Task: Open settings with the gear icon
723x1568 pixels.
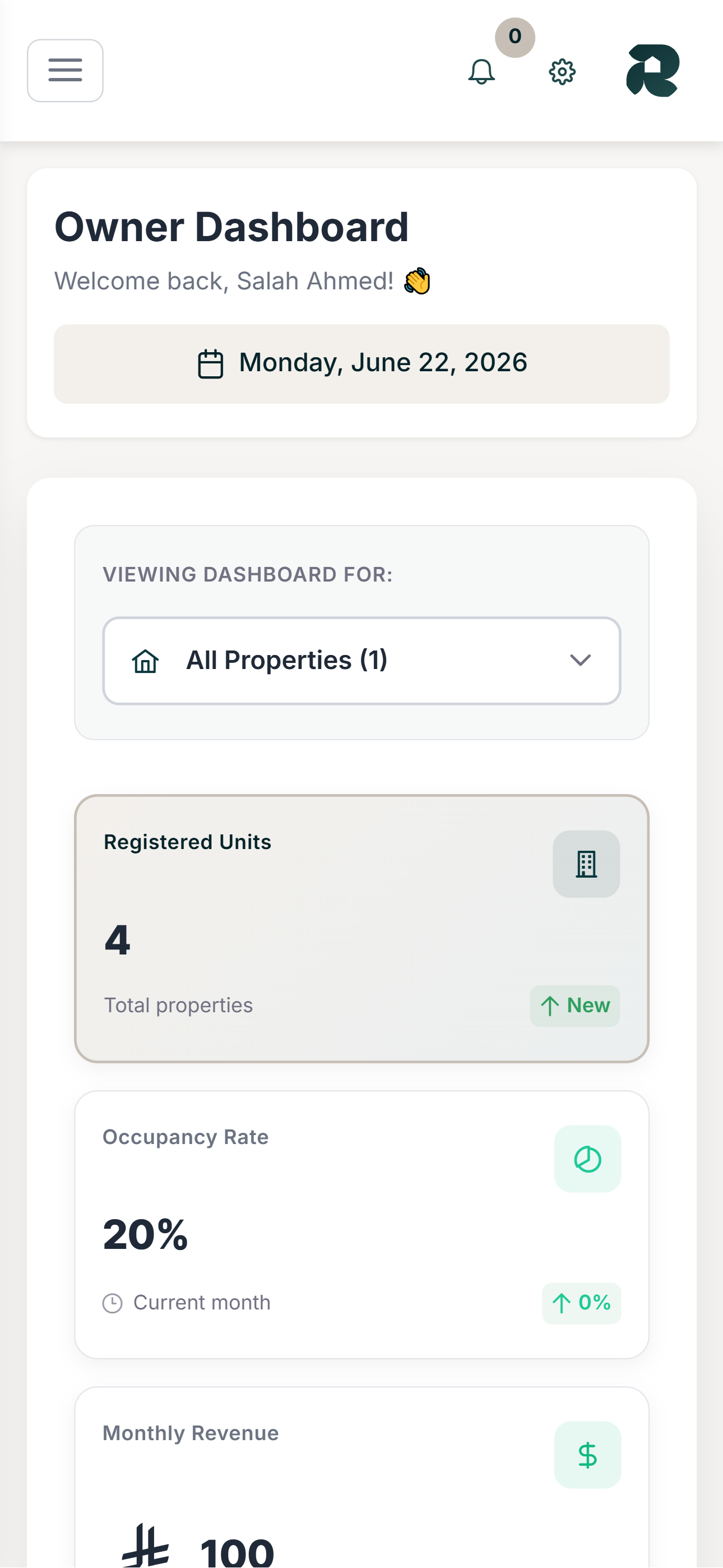Action: click(x=562, y=72)
